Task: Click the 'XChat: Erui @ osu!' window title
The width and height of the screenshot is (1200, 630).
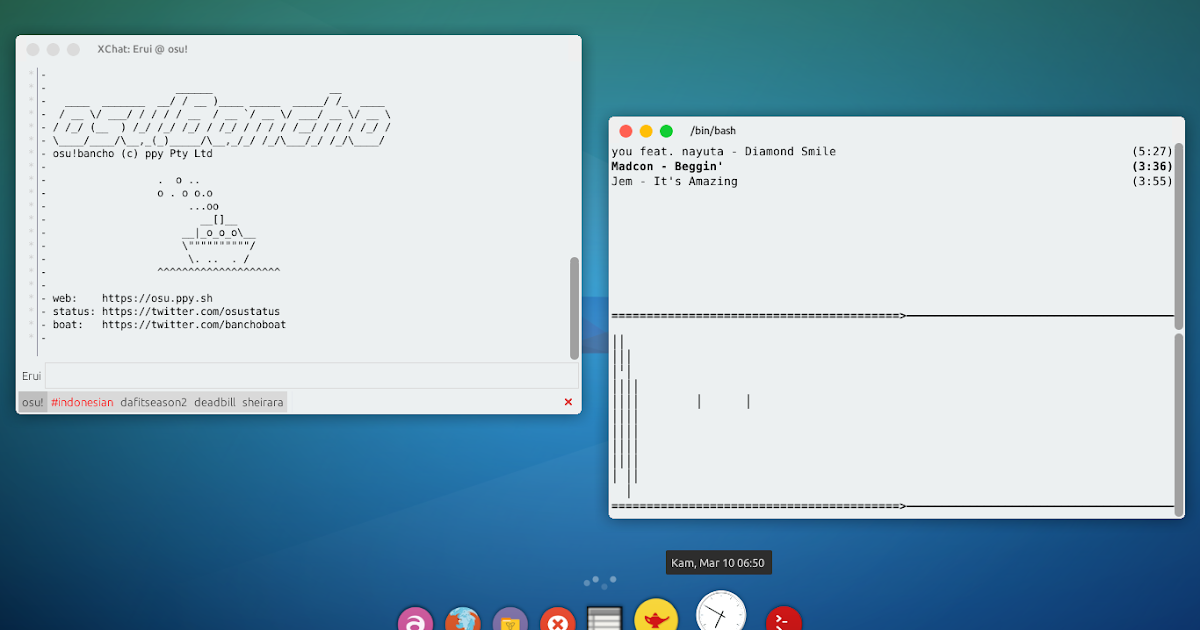Action: 142,49
